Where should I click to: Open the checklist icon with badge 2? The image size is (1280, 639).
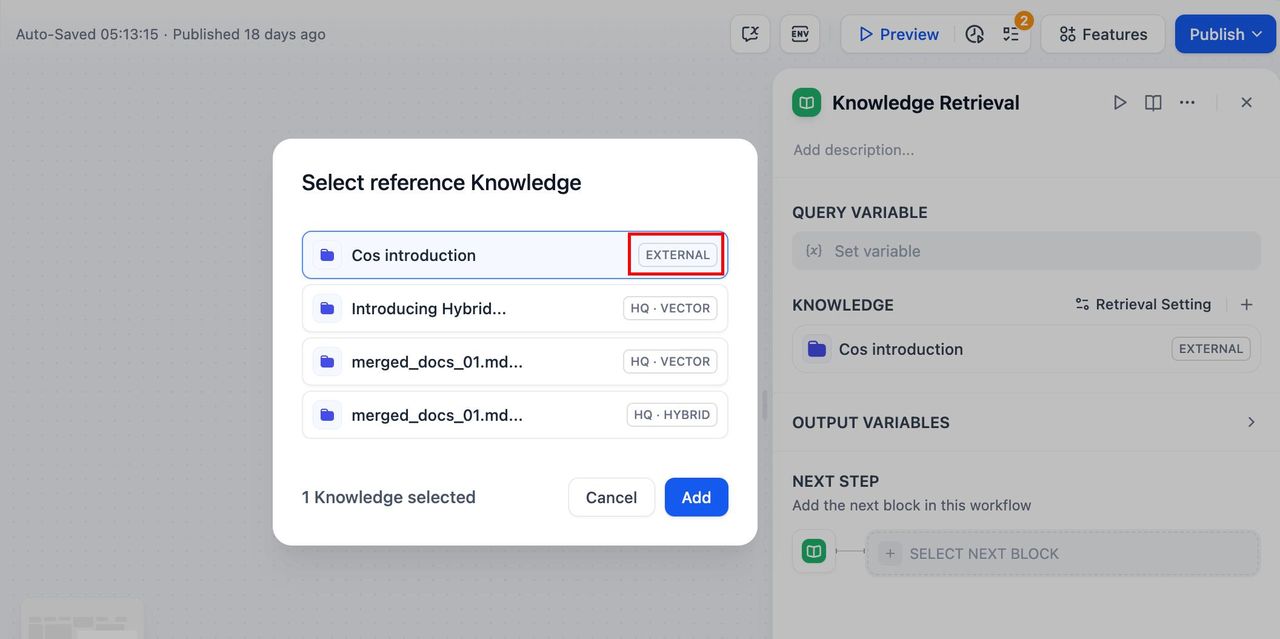tap(1011, 34)
